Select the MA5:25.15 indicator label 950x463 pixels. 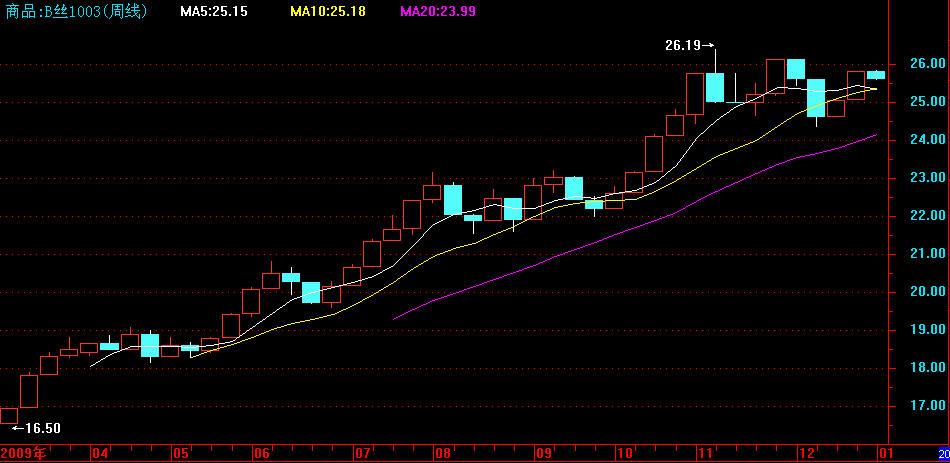tap(214, 12)
